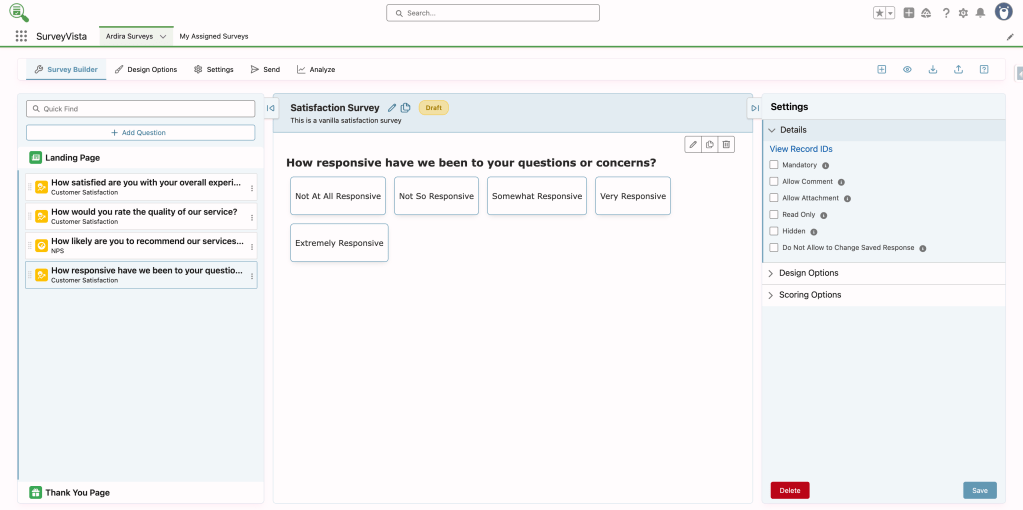Image resolution: width=1023 pixels, height=510 pixels.
Task: Enable the Allow Comment checkbox
Action: (x=774, y=181)
